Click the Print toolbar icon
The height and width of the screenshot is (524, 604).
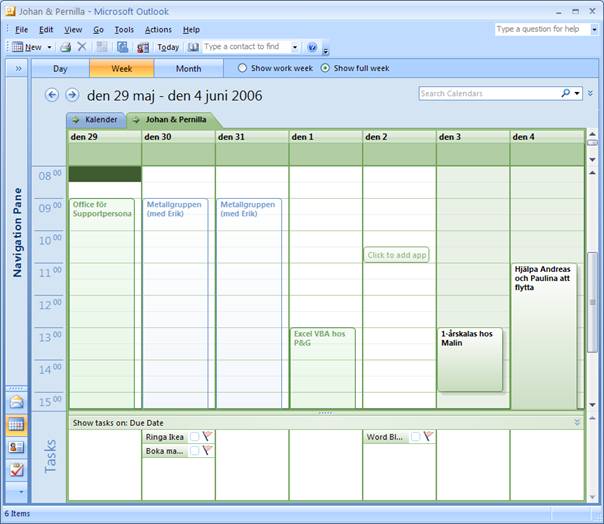(x=65, y=47)
